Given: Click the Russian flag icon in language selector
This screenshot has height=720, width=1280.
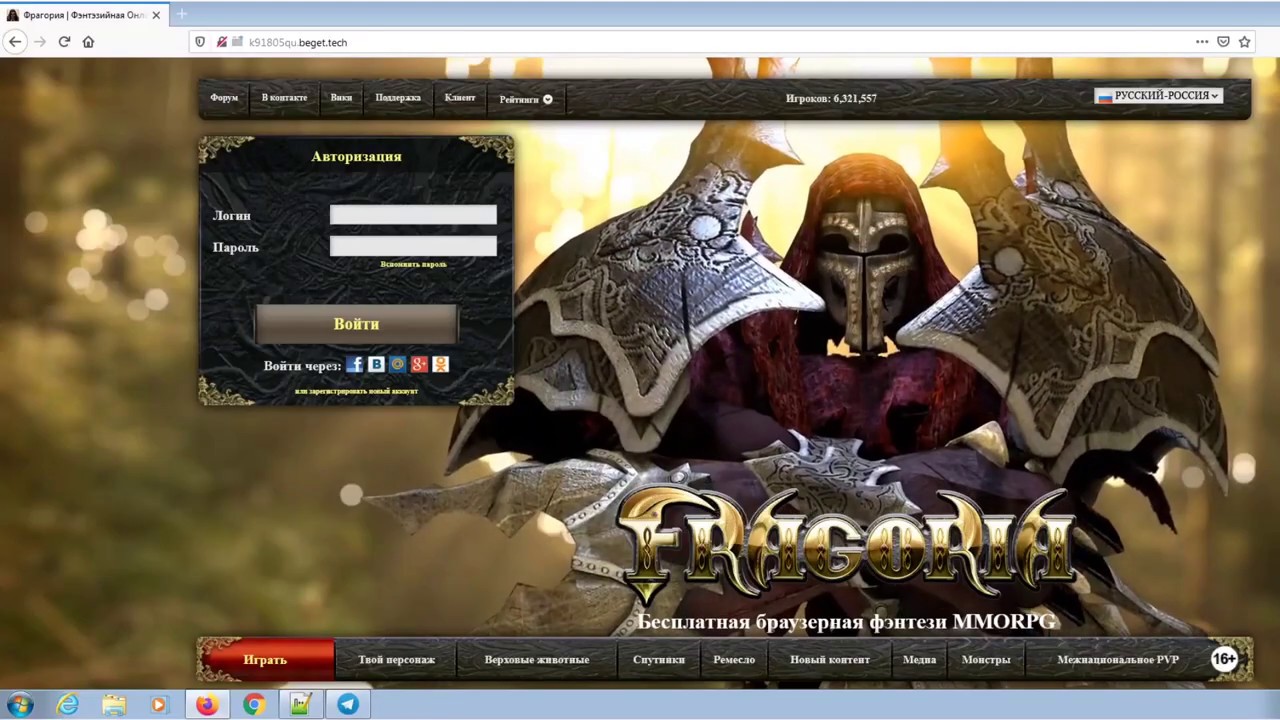Looking at the screenshot, I should click(1104, 96).
